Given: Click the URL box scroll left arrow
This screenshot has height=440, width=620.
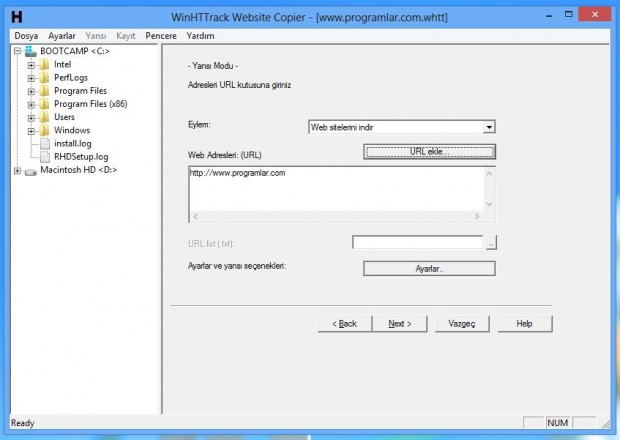Looking at the screenshot, I should 195,216.
